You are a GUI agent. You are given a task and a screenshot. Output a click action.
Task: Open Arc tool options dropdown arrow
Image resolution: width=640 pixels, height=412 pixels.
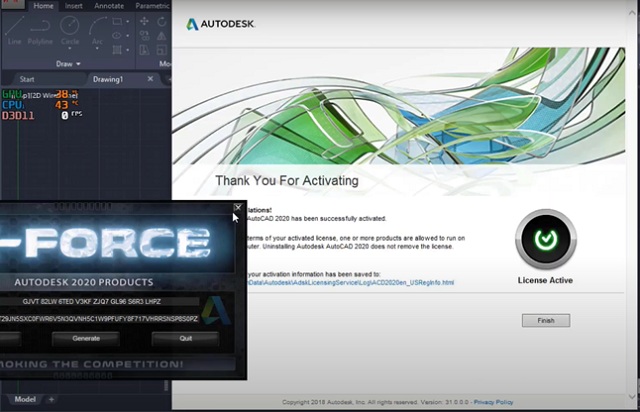(97, 49)
